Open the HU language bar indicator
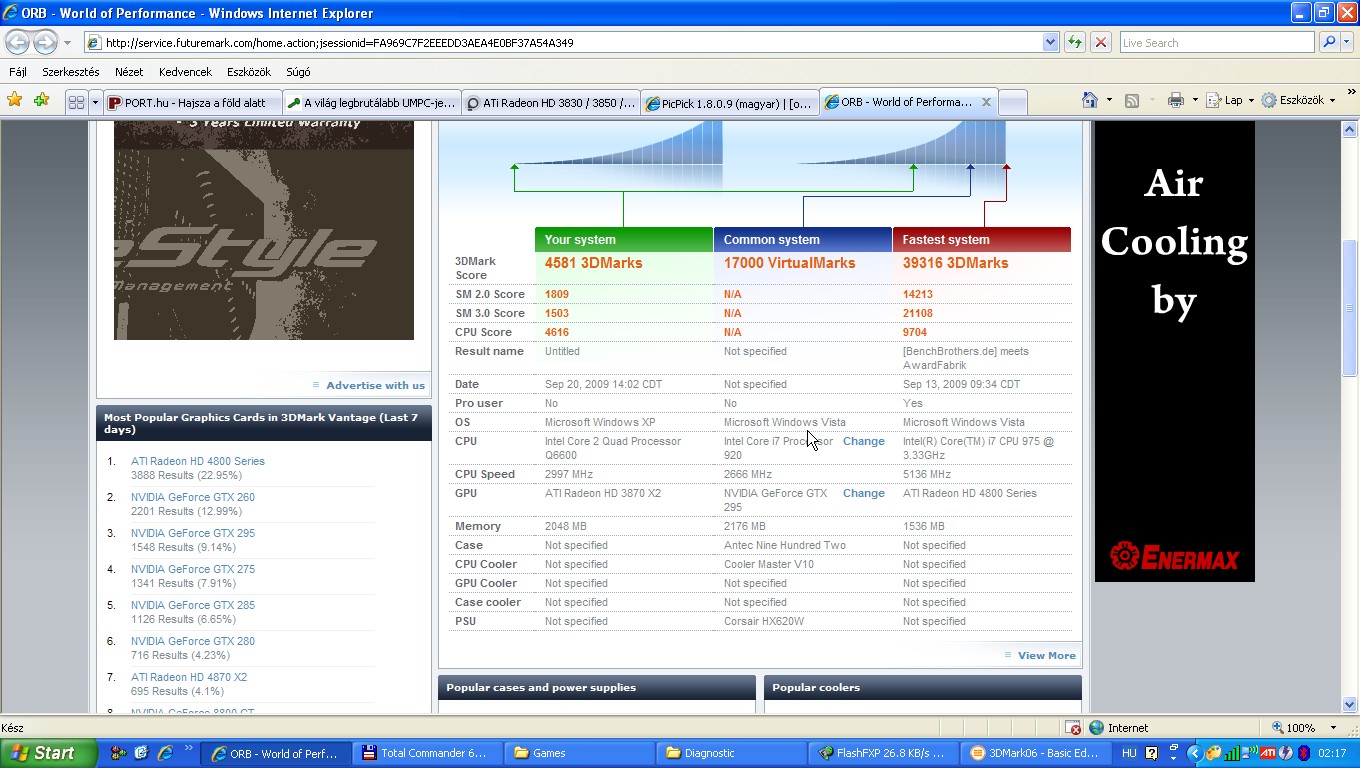 [1129, 753]
